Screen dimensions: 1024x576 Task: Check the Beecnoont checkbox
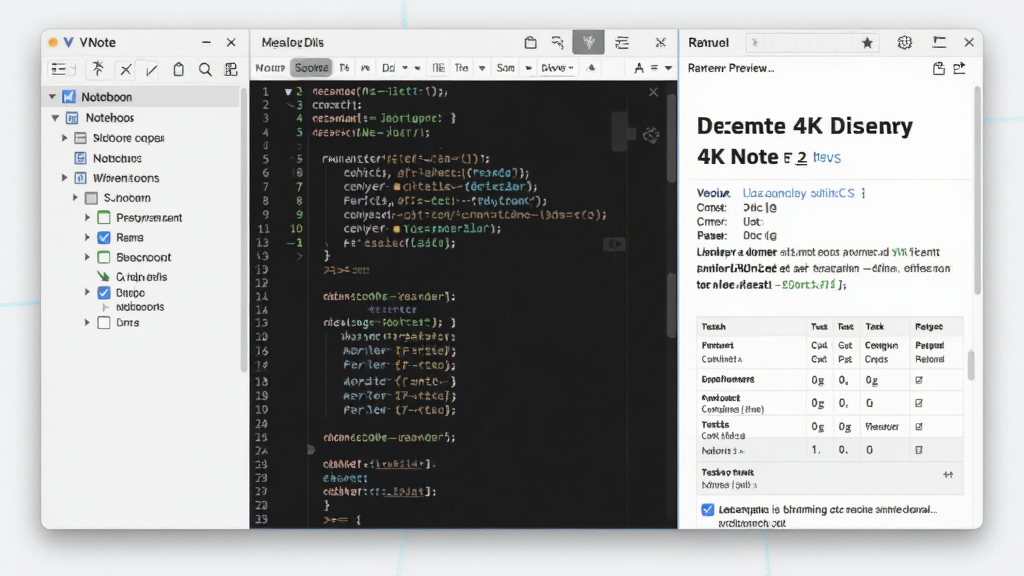[x=104, y=257]
